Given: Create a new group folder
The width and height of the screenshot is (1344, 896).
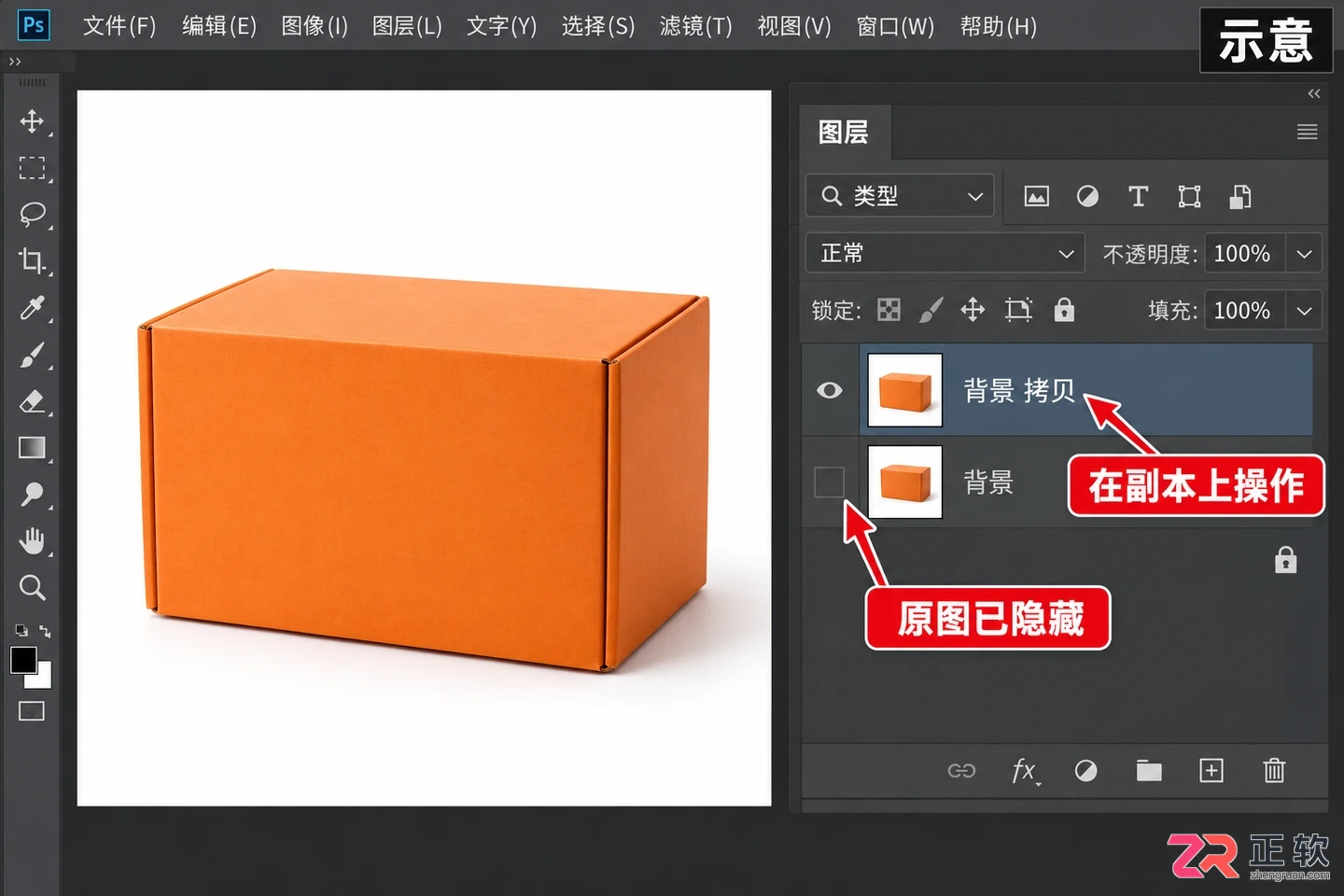Looking at the screenshot, I should [1149, 771].
